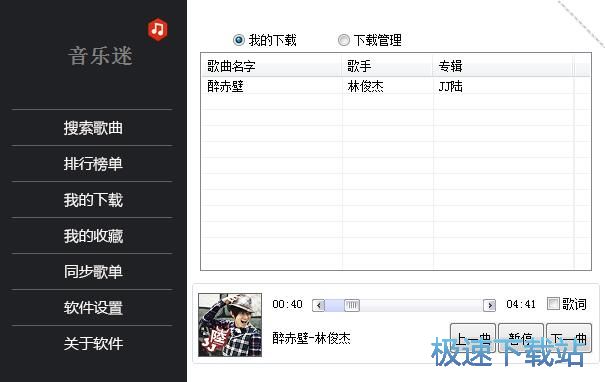
Task: Click the album cell JJ陆
Action: tap(450, 86)
